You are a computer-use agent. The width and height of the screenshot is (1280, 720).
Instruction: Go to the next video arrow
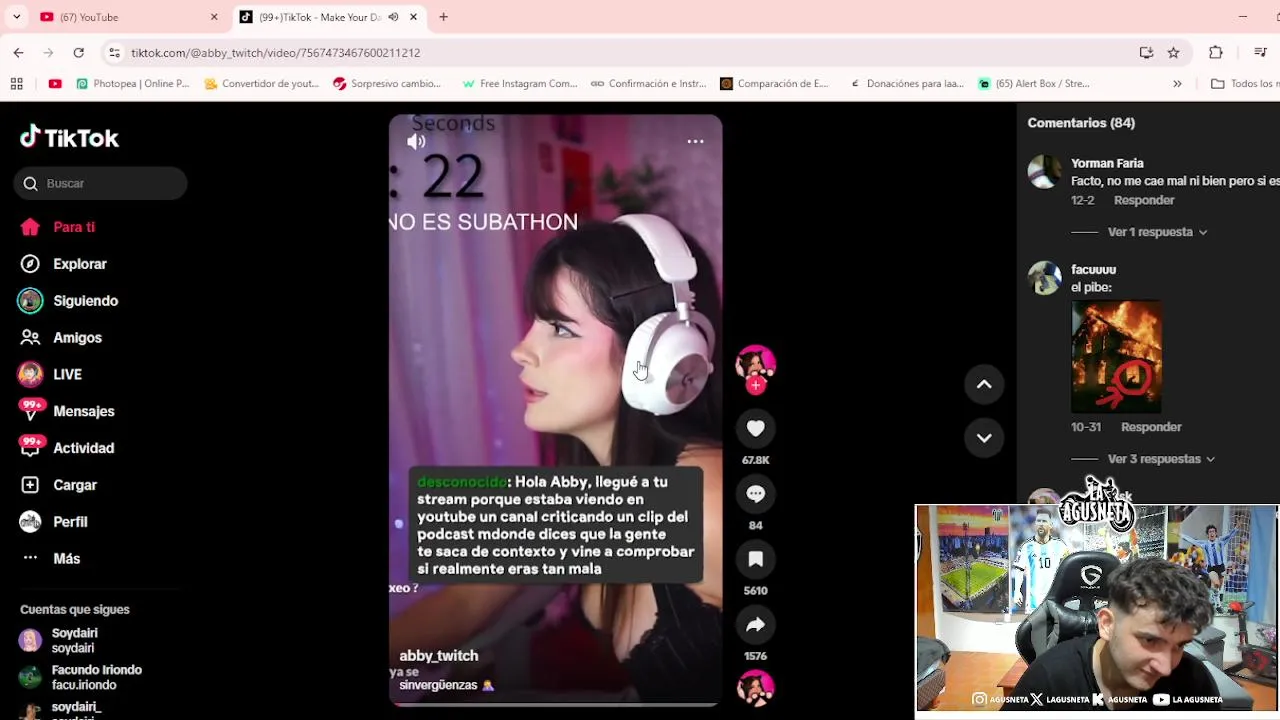(x=984, y=437)
